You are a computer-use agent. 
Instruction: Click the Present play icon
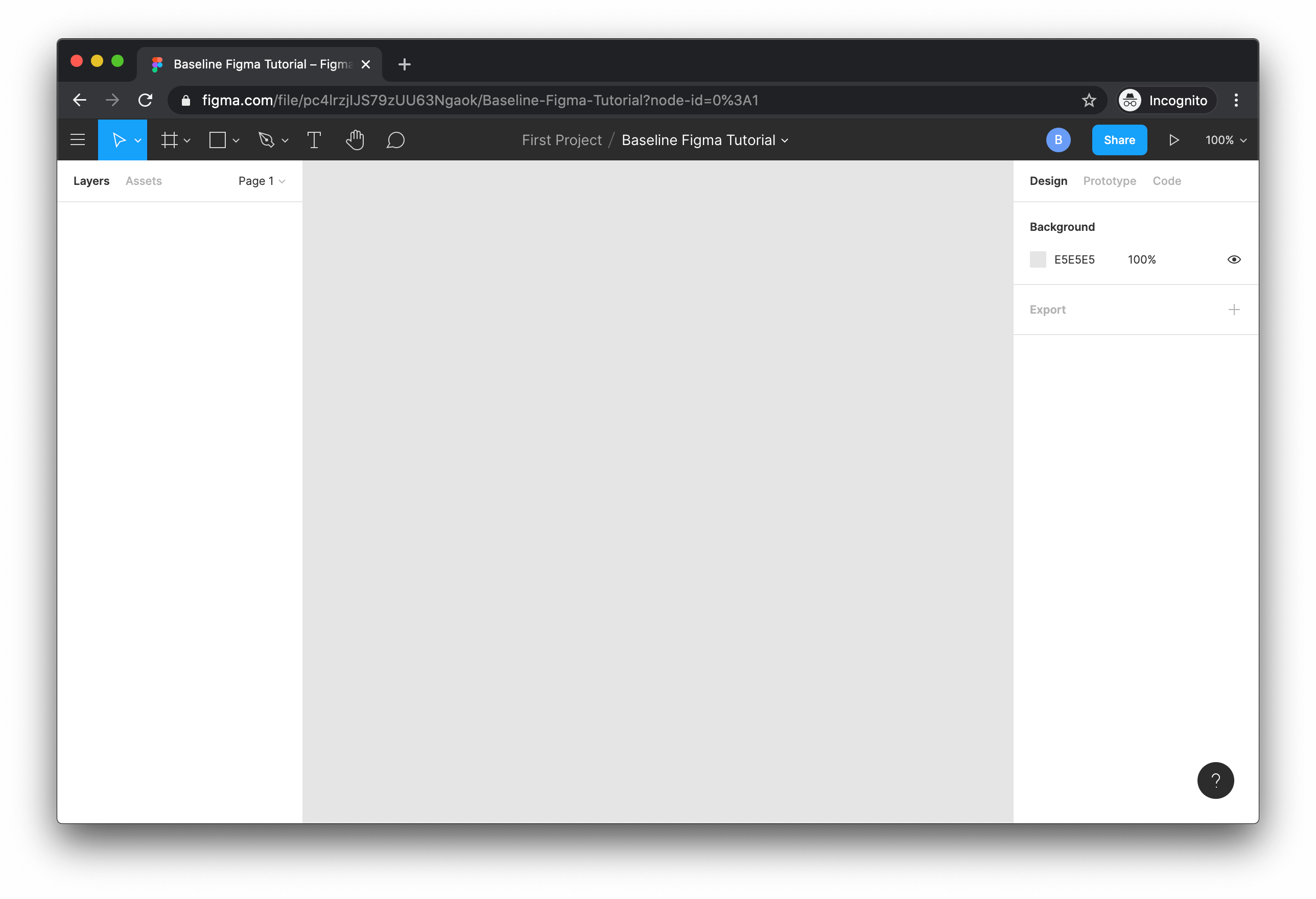(x=1173, y=140)
